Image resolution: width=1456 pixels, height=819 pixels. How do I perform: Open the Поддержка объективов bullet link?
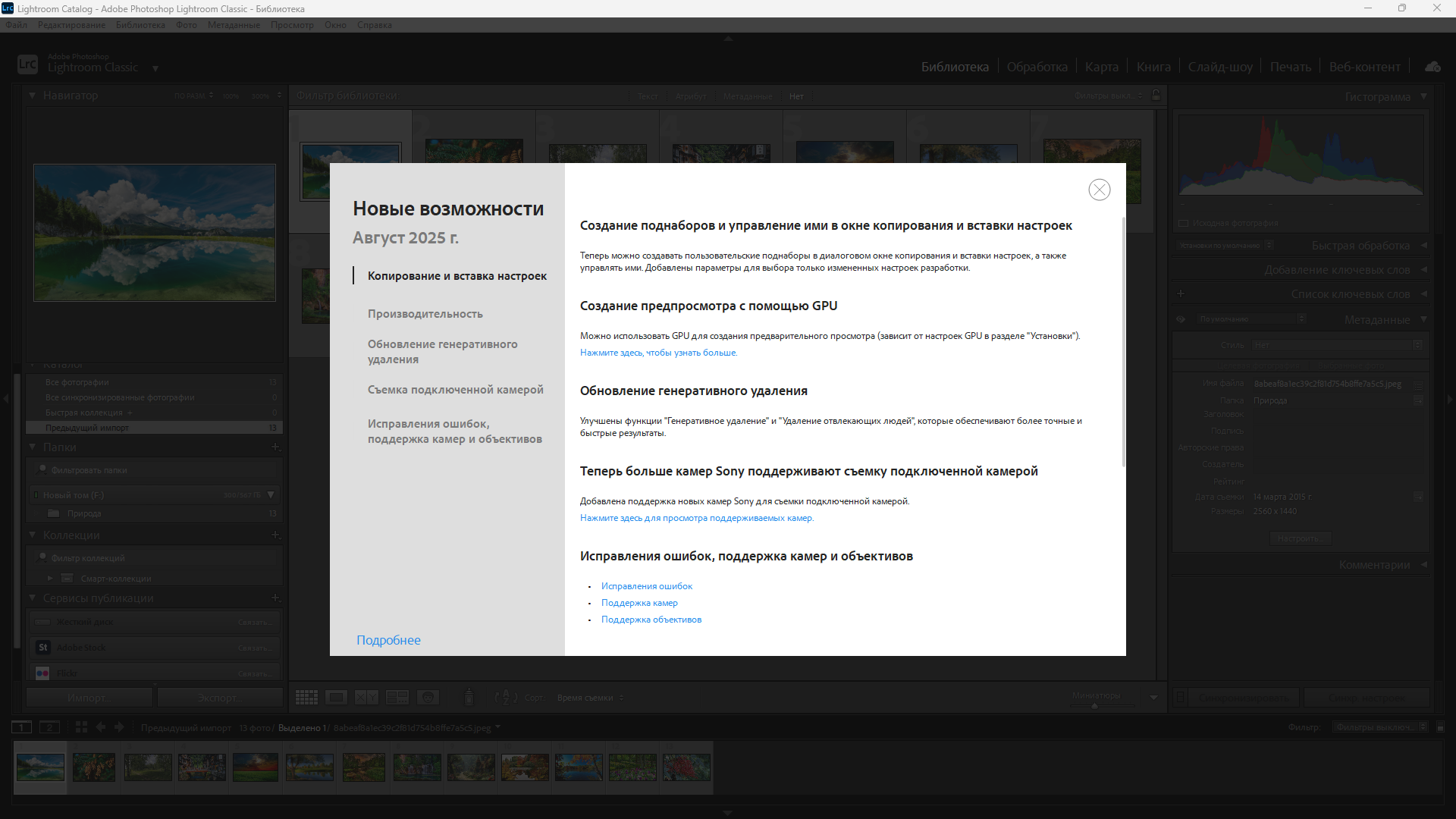click(x=651, y=620)
